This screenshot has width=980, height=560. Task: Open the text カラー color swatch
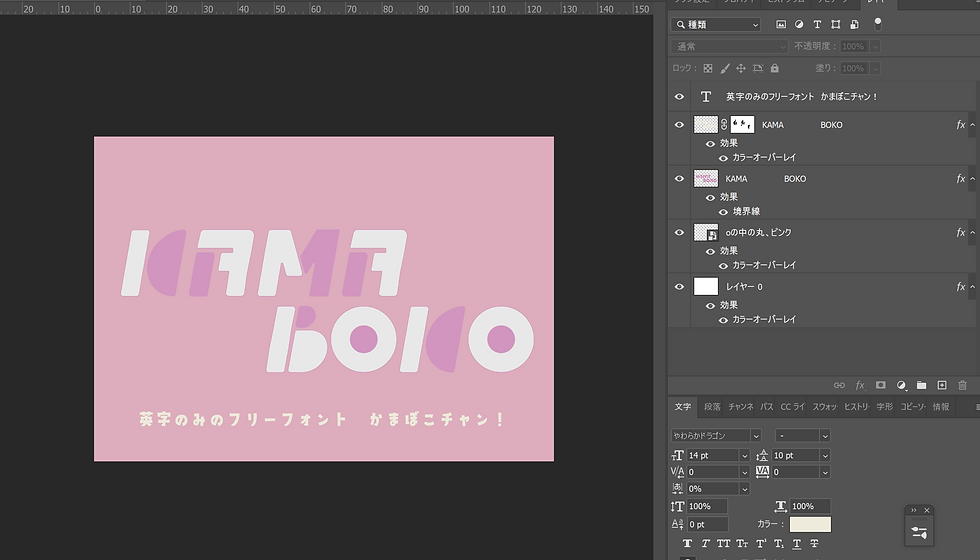point(810,524)
